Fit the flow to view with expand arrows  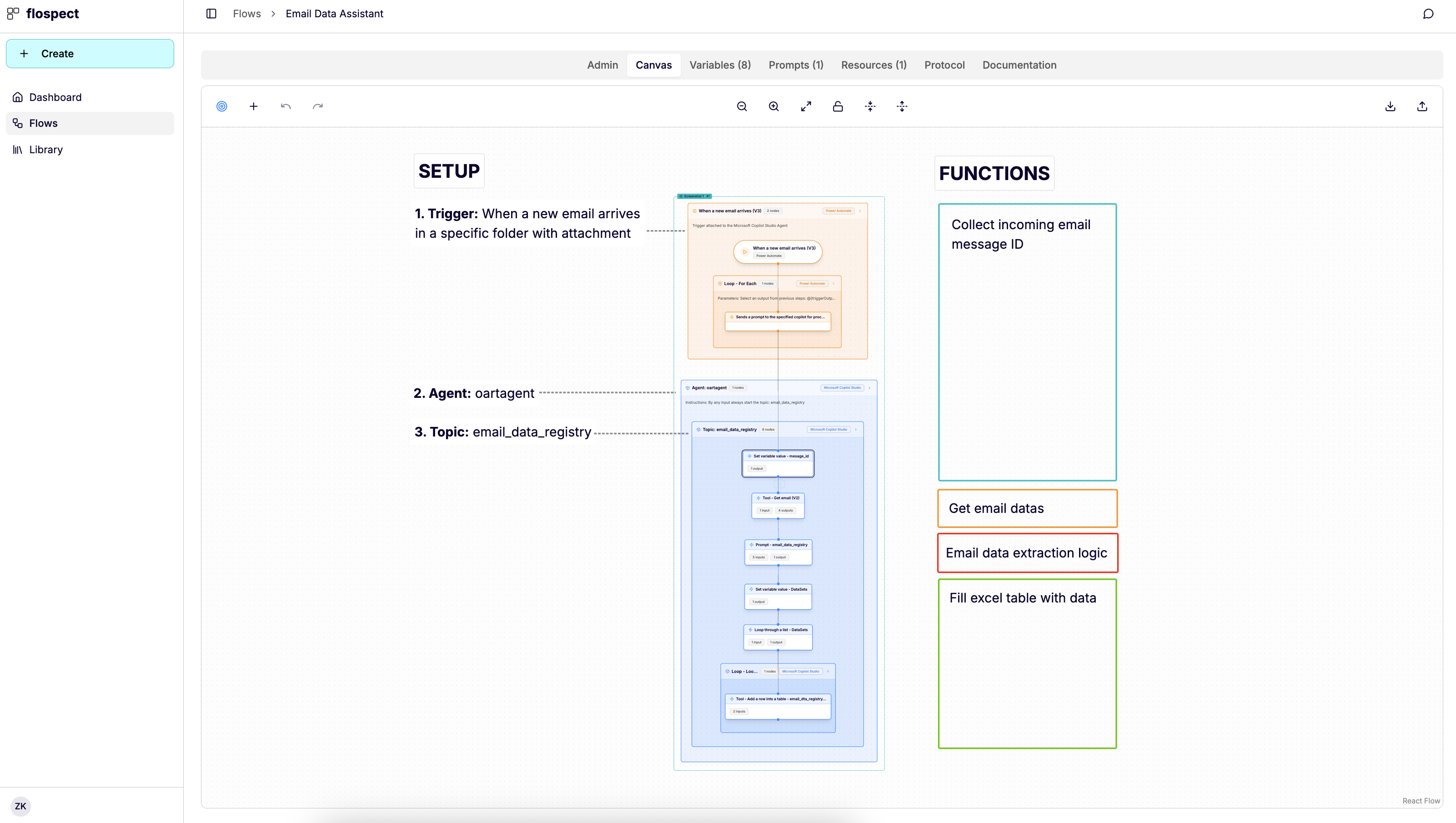tap(806, 106)
